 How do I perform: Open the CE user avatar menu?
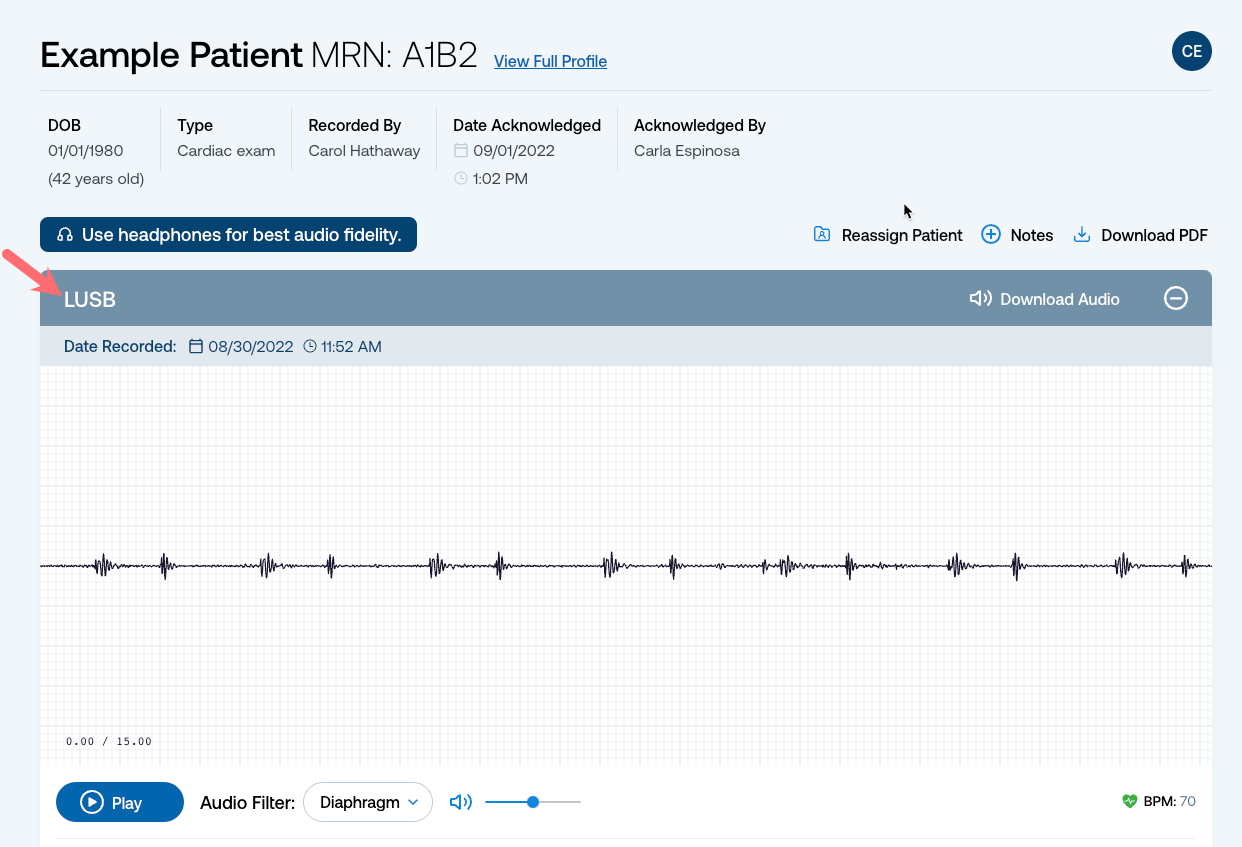(x=1192, y=51)
